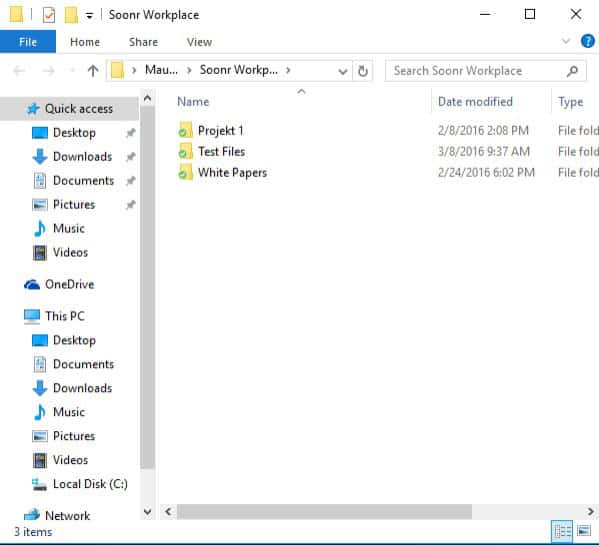
Task: Open Desktop under Quick access
Action: pyautogui.click(x=74, y=133)
